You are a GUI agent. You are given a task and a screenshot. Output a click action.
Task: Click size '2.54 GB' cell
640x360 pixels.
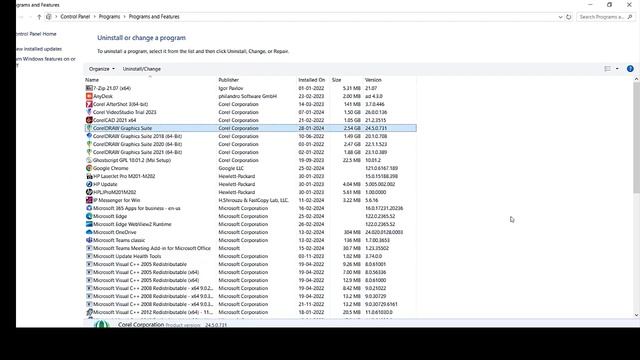(x=352, y=128)
